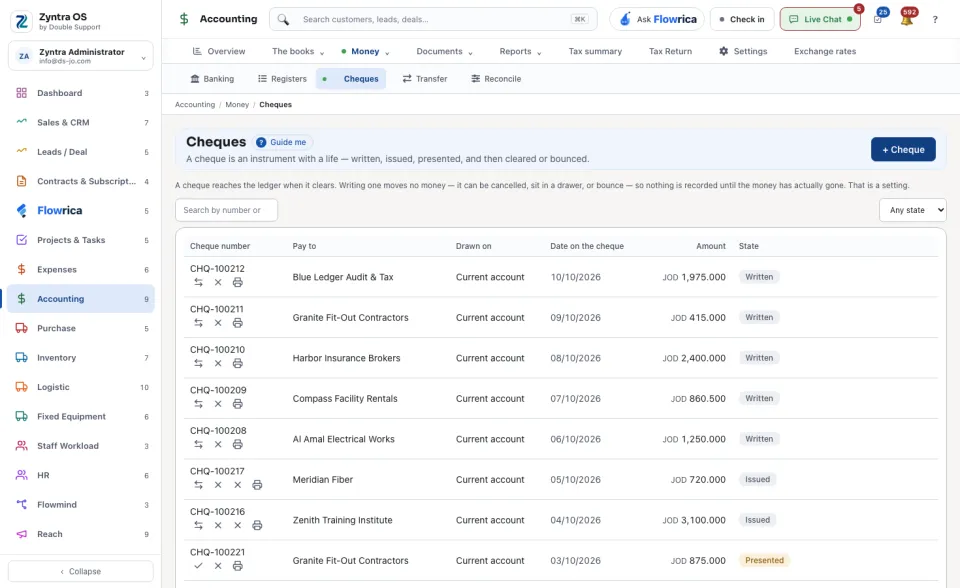The height and width of the screenshot is (588, 960).
Task: Open Sales & CRM in the sidebar
Action: (x=81, y=122)
